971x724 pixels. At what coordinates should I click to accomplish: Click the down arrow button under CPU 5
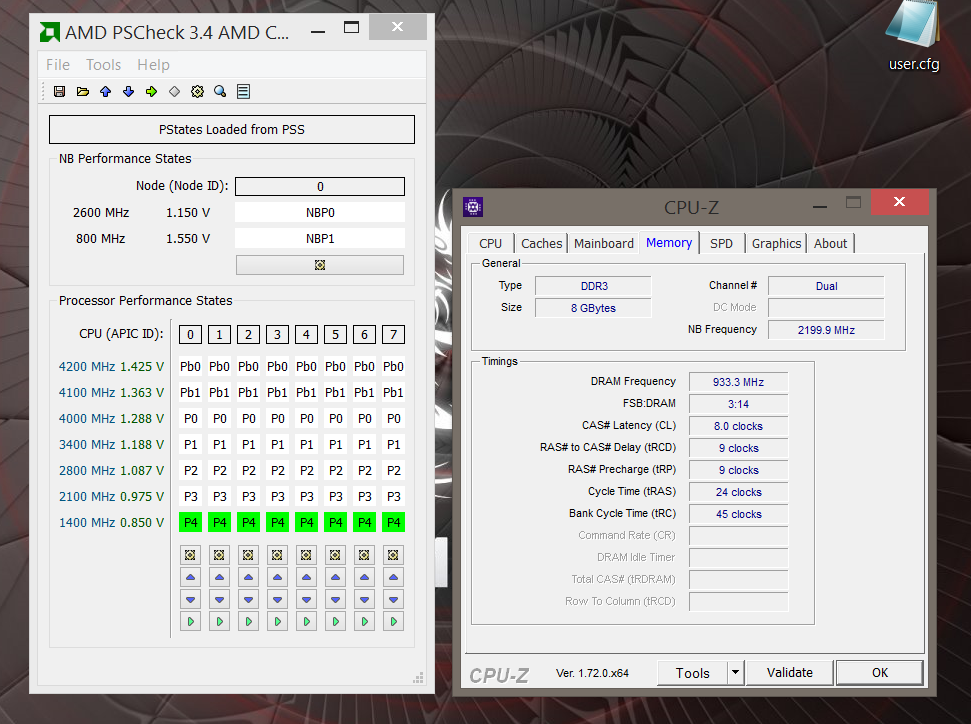[x=335, y=600]
